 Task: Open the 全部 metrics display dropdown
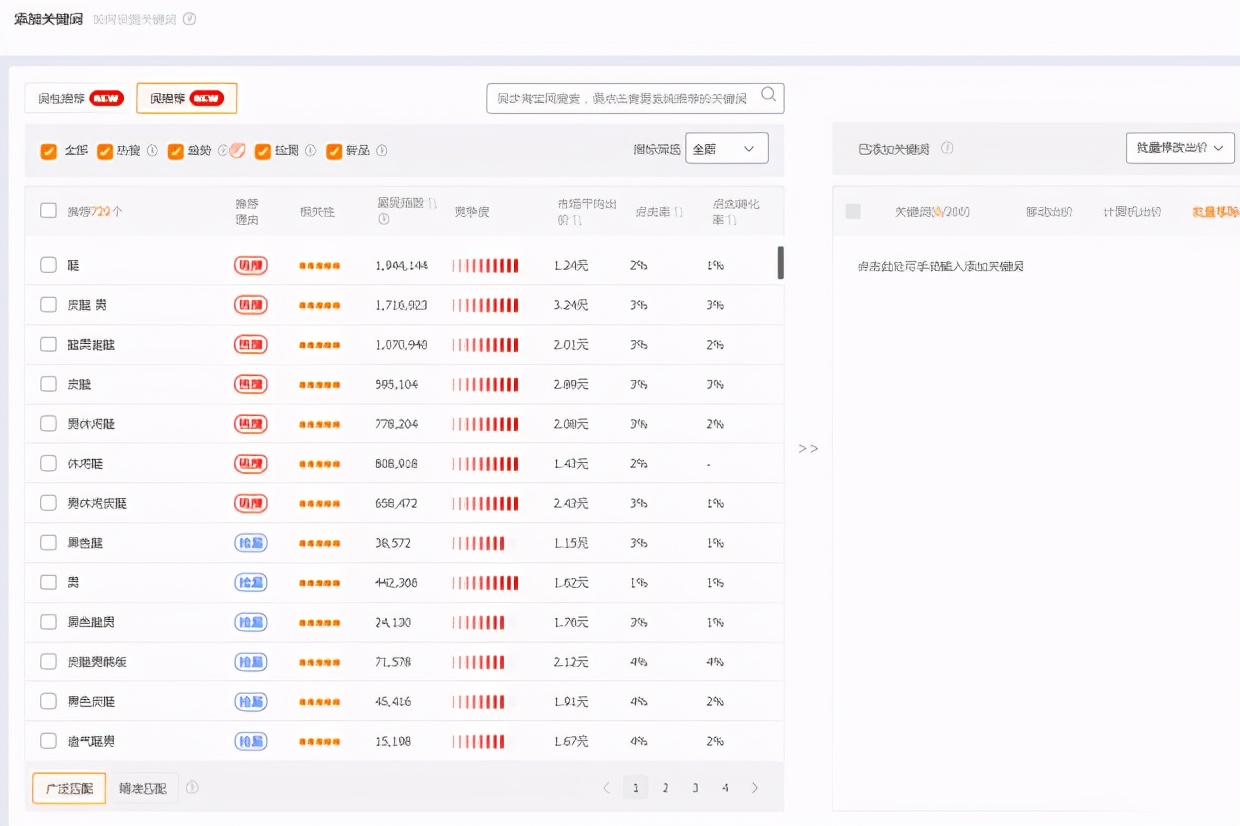pos(727,147)
